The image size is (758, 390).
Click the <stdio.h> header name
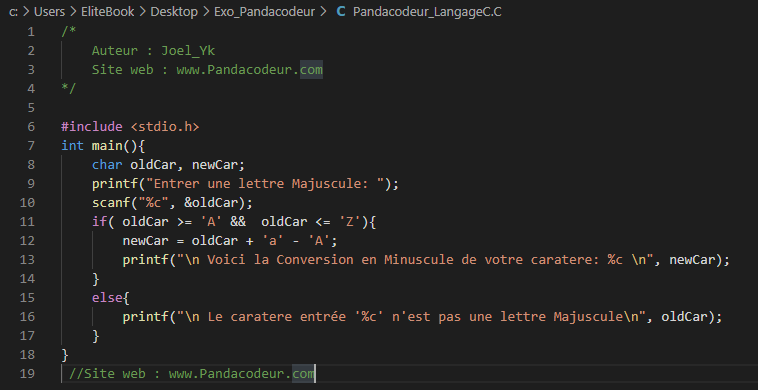(164, 127)
